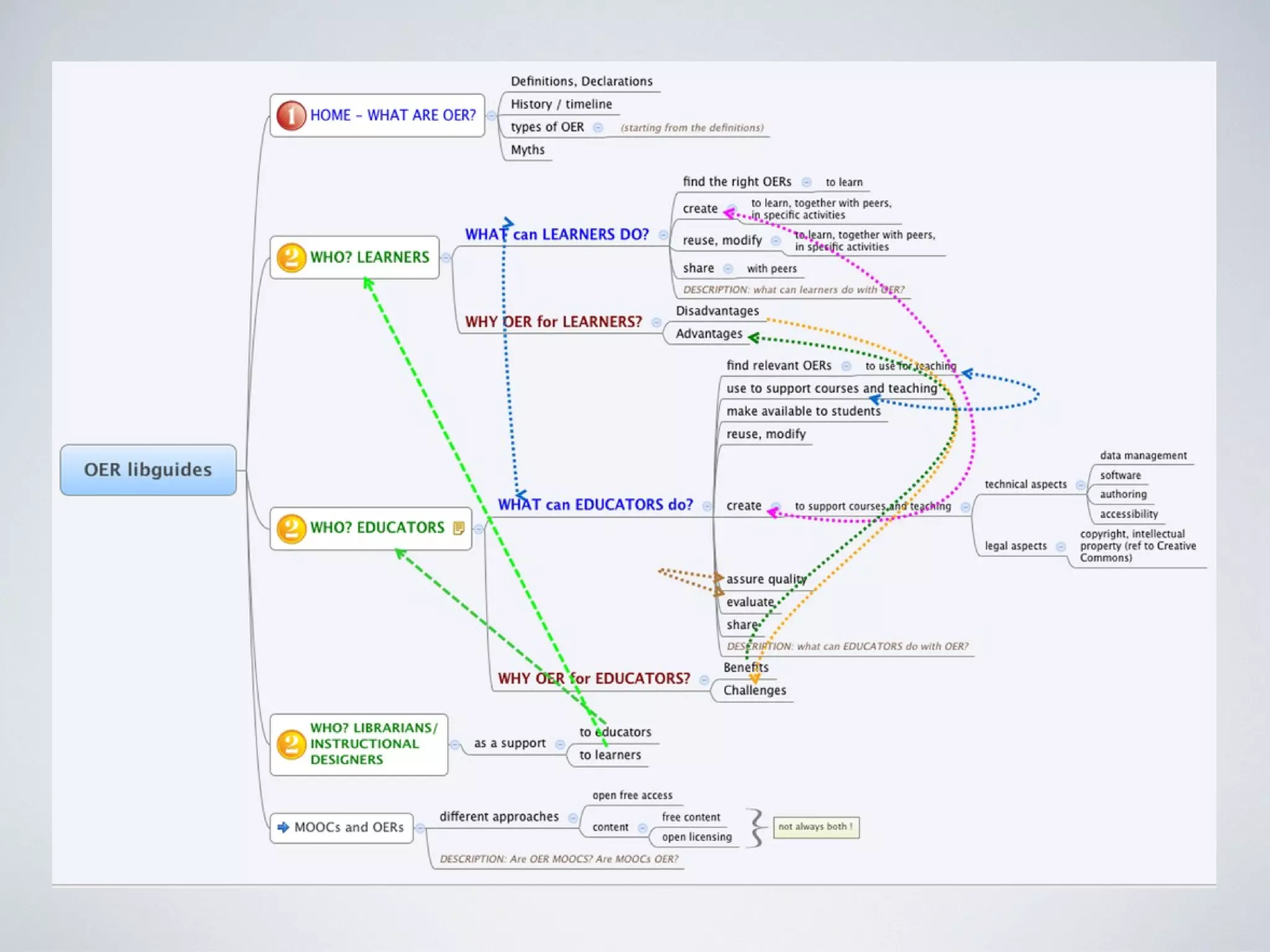Image resolution: width=1270 pixels, height=952 pixels.
Task: Click the blue arrow icon on MOOCs and OERs
Action: coord(283,827)
